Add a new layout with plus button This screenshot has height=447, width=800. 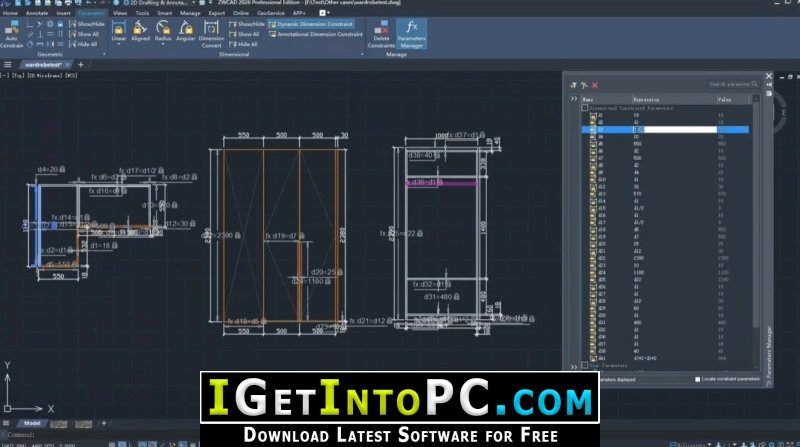104,423
